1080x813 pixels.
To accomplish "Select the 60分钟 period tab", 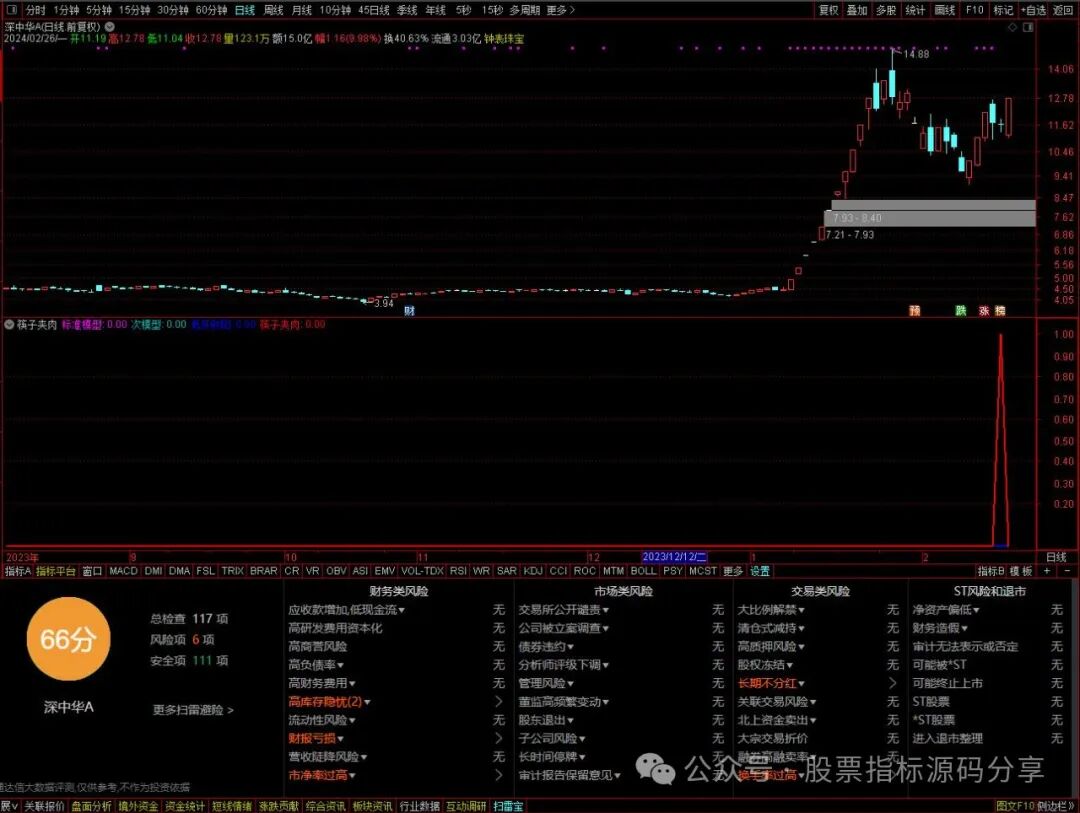I will click(211, 10).
